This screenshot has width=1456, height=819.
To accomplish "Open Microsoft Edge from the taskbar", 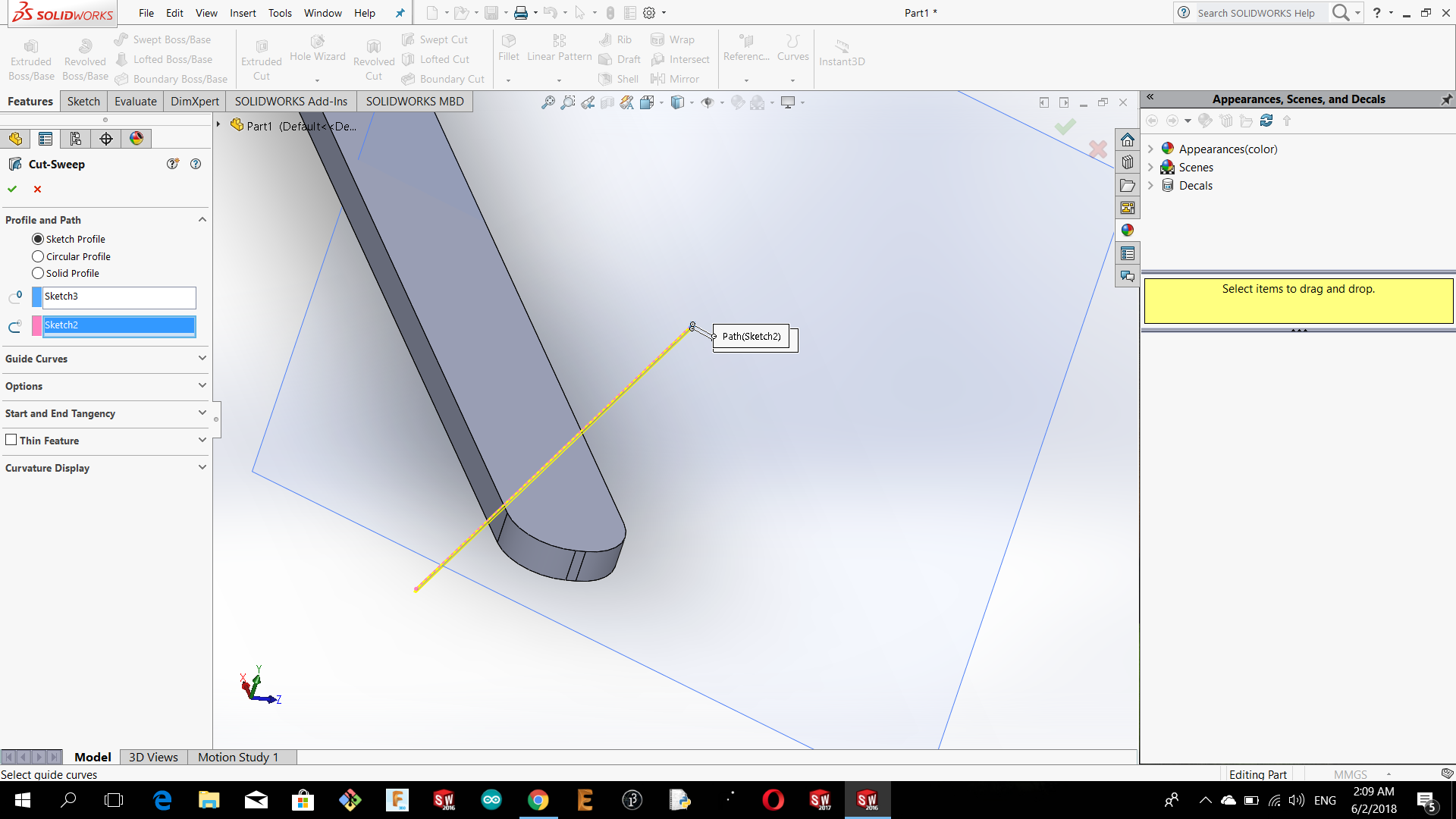I will tap(162, 800).
